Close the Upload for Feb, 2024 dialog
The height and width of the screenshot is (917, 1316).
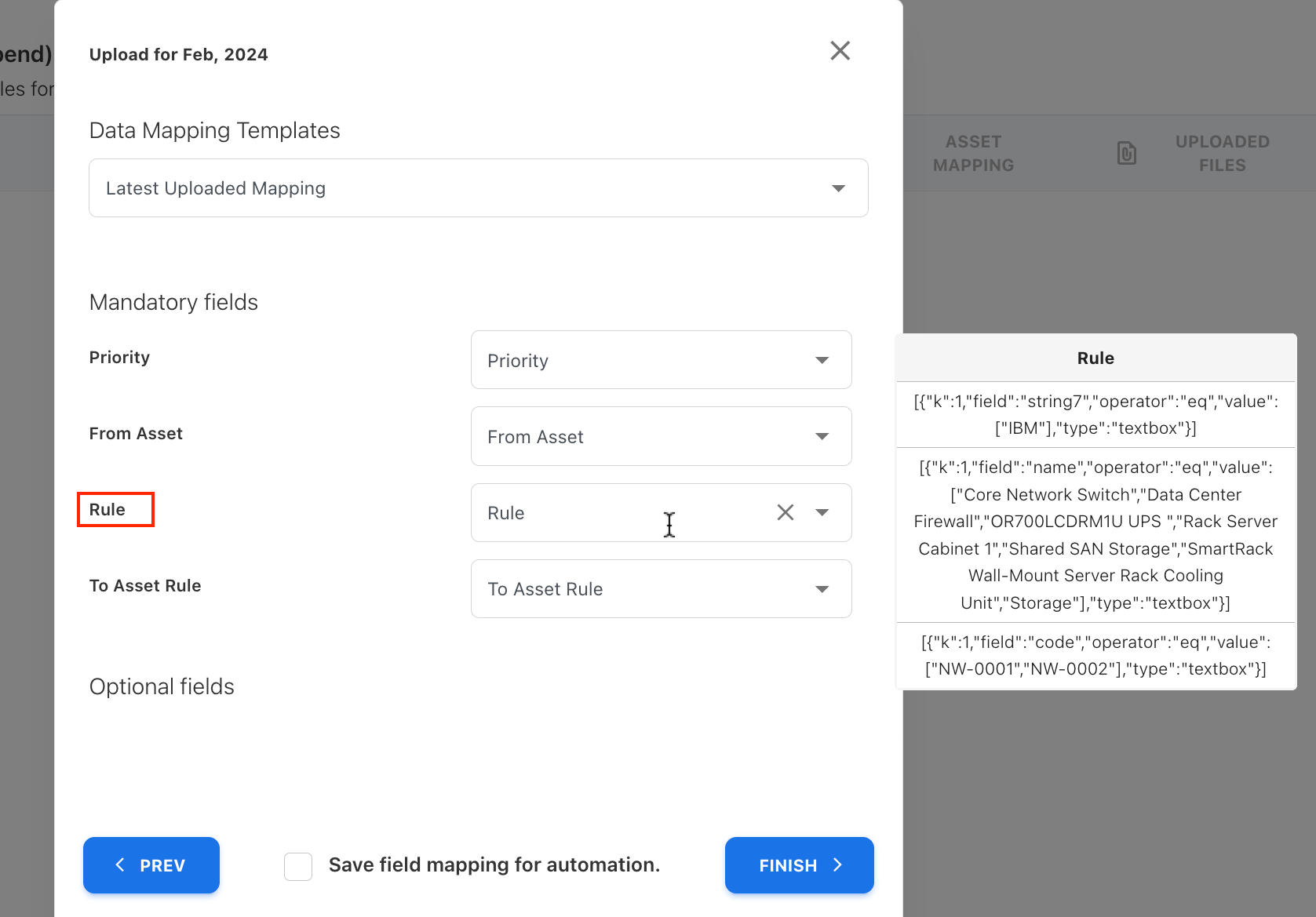(x=840, y=51)
